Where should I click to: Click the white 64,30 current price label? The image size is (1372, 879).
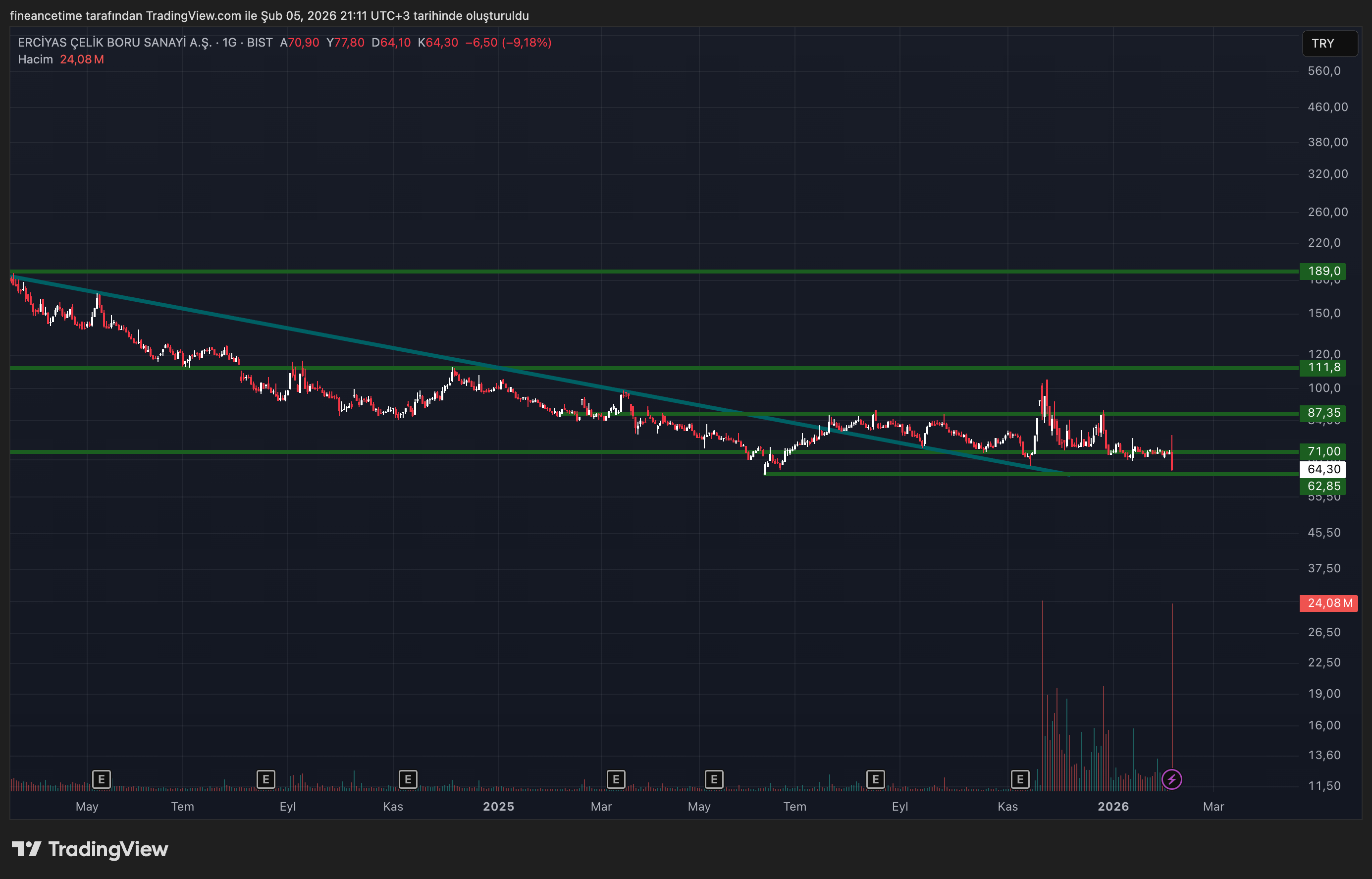click(1323, 470)
